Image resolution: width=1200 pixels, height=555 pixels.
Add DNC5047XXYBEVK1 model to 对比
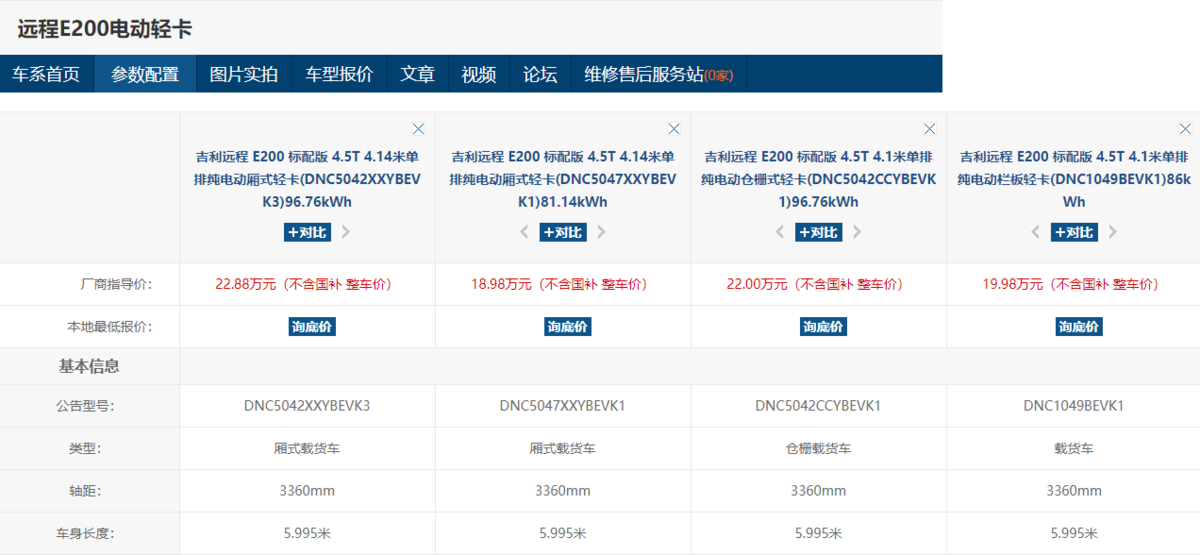pos(563,232)
